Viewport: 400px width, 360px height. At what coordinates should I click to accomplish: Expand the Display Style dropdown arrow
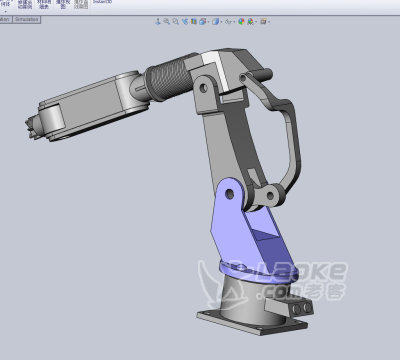click(x=221, y=22)
